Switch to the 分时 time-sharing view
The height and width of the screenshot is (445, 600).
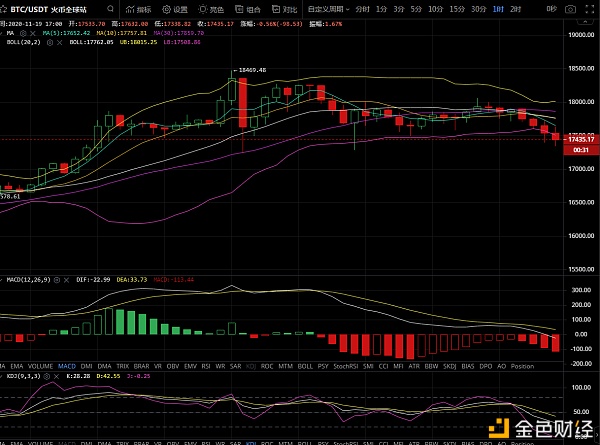pyautogui.click(x=361, y=9)
